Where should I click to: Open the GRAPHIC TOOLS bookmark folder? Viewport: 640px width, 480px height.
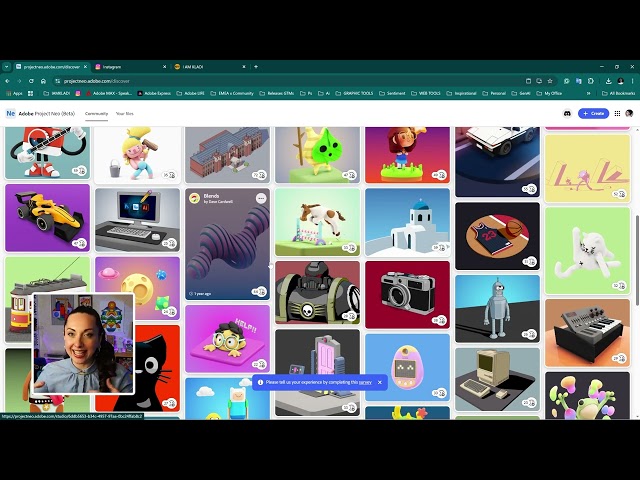(x=354, y=93)
